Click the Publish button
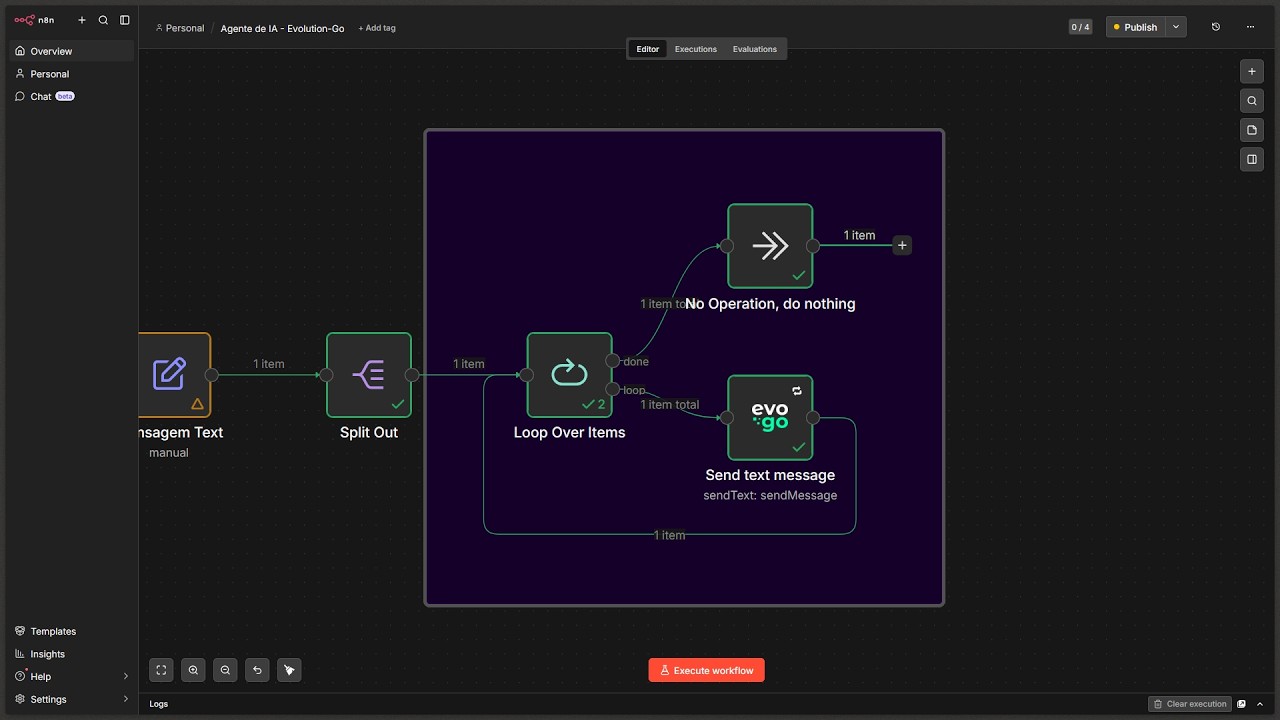Screen dimensions: 1280x720 pos(1136,27)
